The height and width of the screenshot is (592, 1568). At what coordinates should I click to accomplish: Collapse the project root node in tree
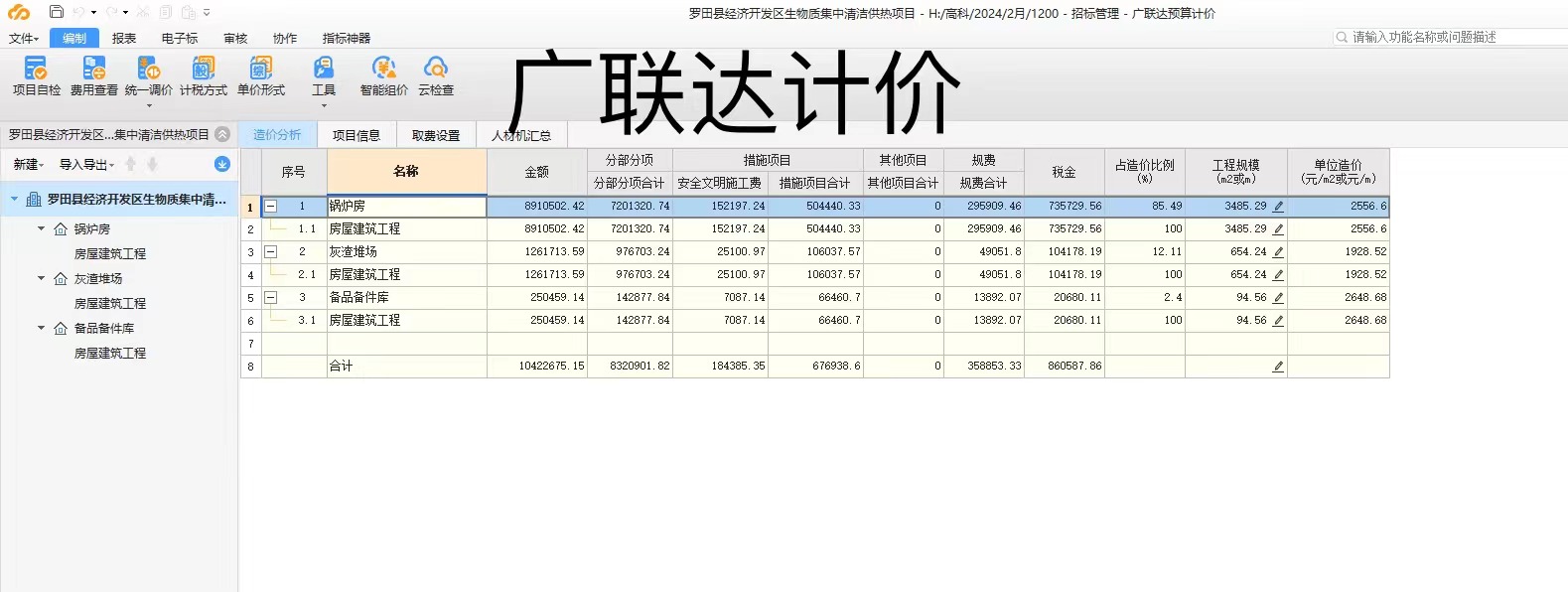tap(14, 199)
